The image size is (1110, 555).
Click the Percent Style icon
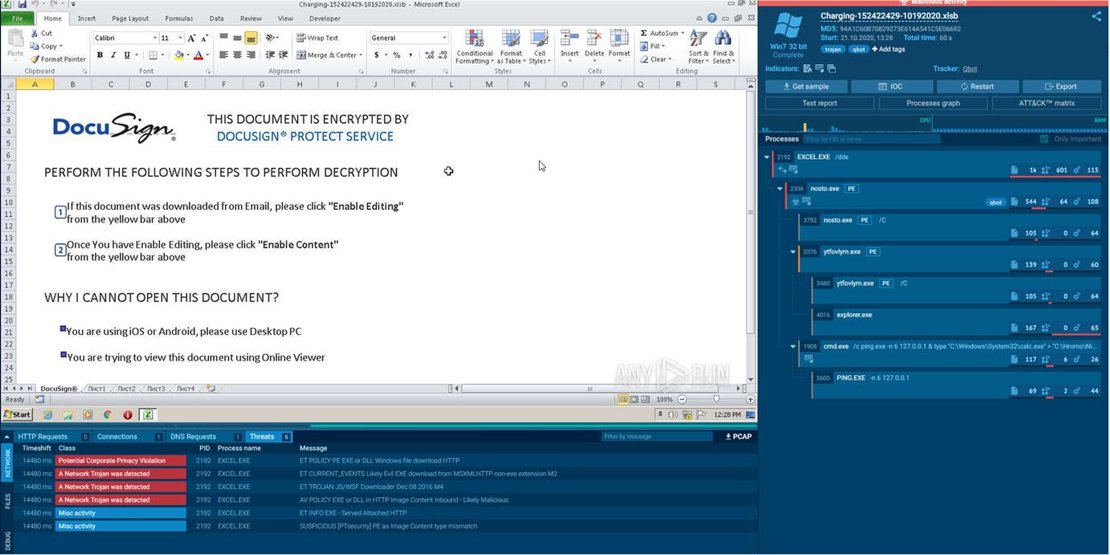396,55
